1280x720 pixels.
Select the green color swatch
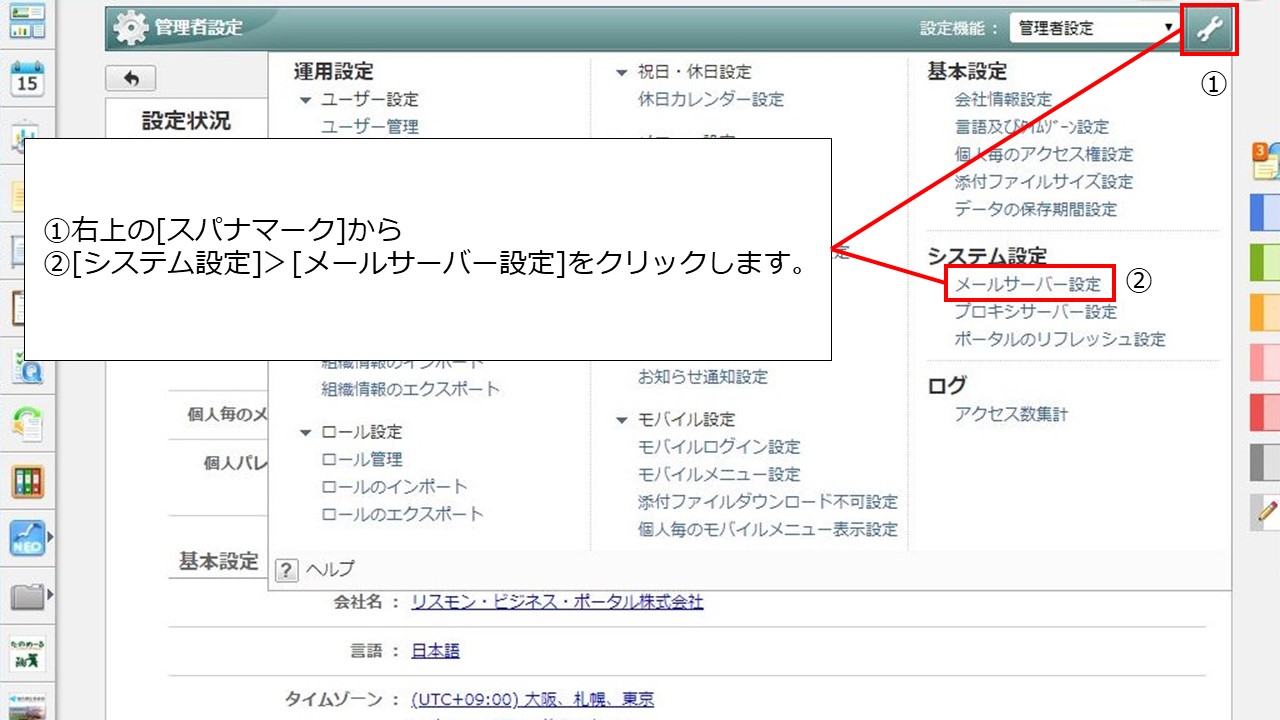pyautogui.click(x=1266, y=262)
